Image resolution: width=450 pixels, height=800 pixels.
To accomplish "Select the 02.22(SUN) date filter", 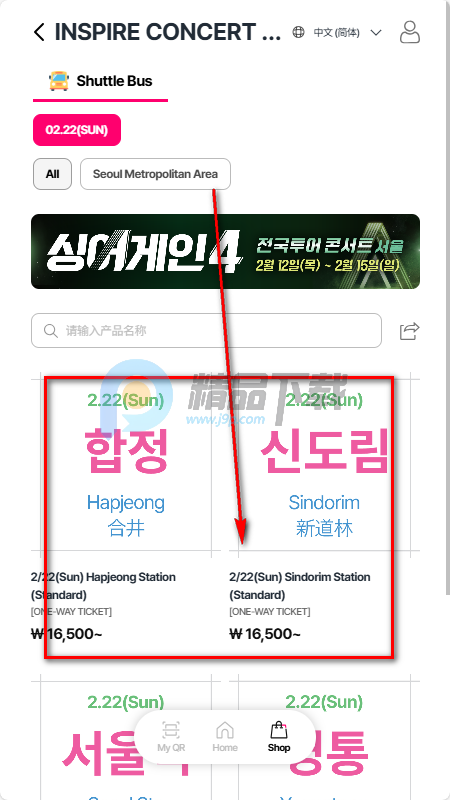I will tap(77, 130).
